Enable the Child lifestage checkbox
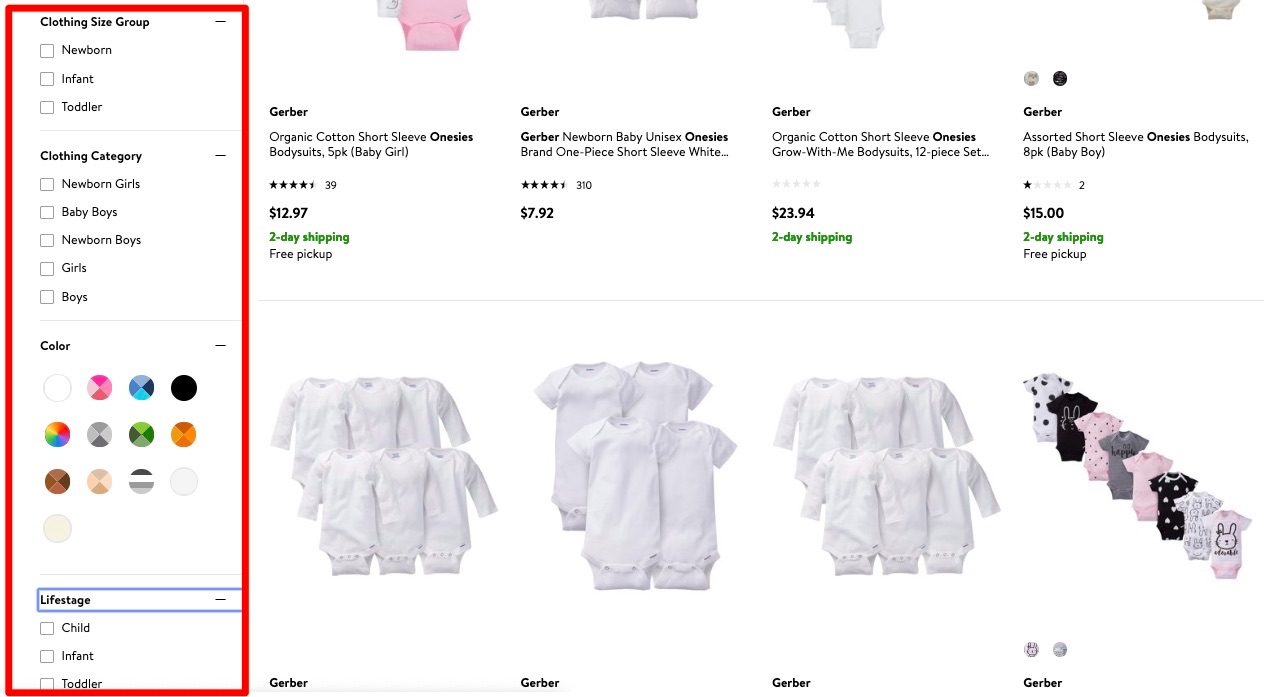This screenshot has height=697, width=1280. coord(47,628)
